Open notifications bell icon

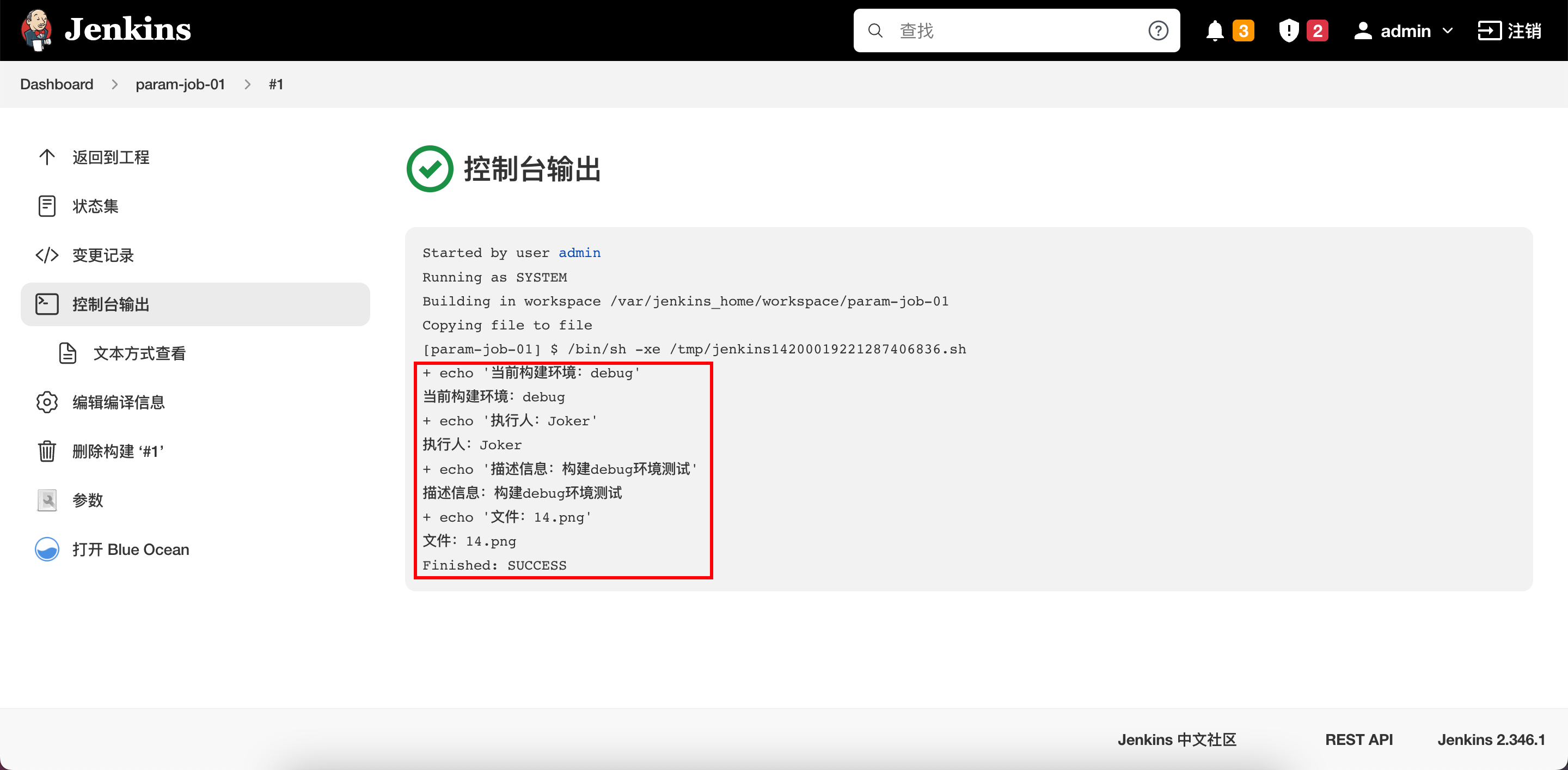1214,30
